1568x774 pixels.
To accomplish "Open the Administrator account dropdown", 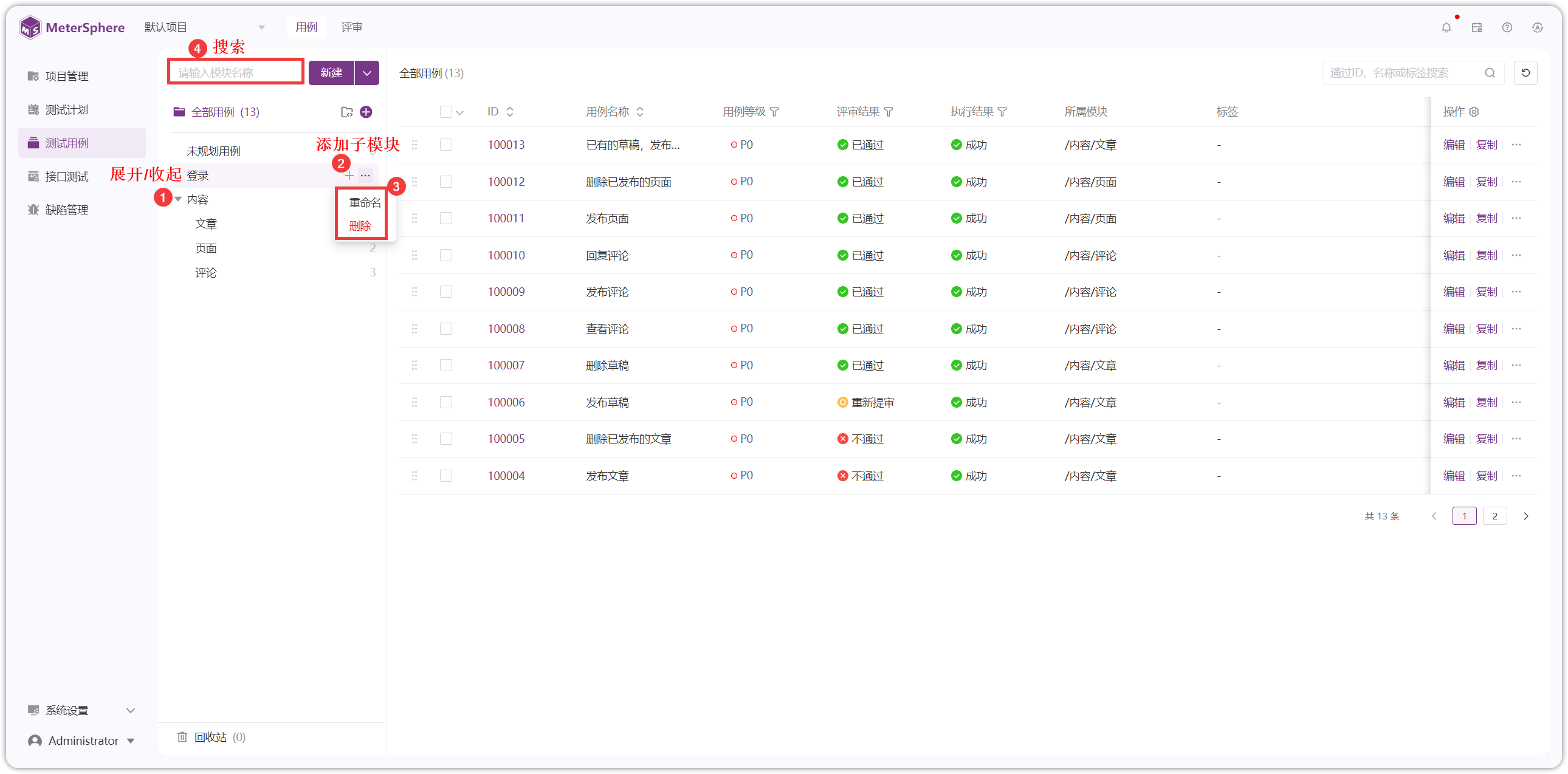I will click(x=81, y=741).
